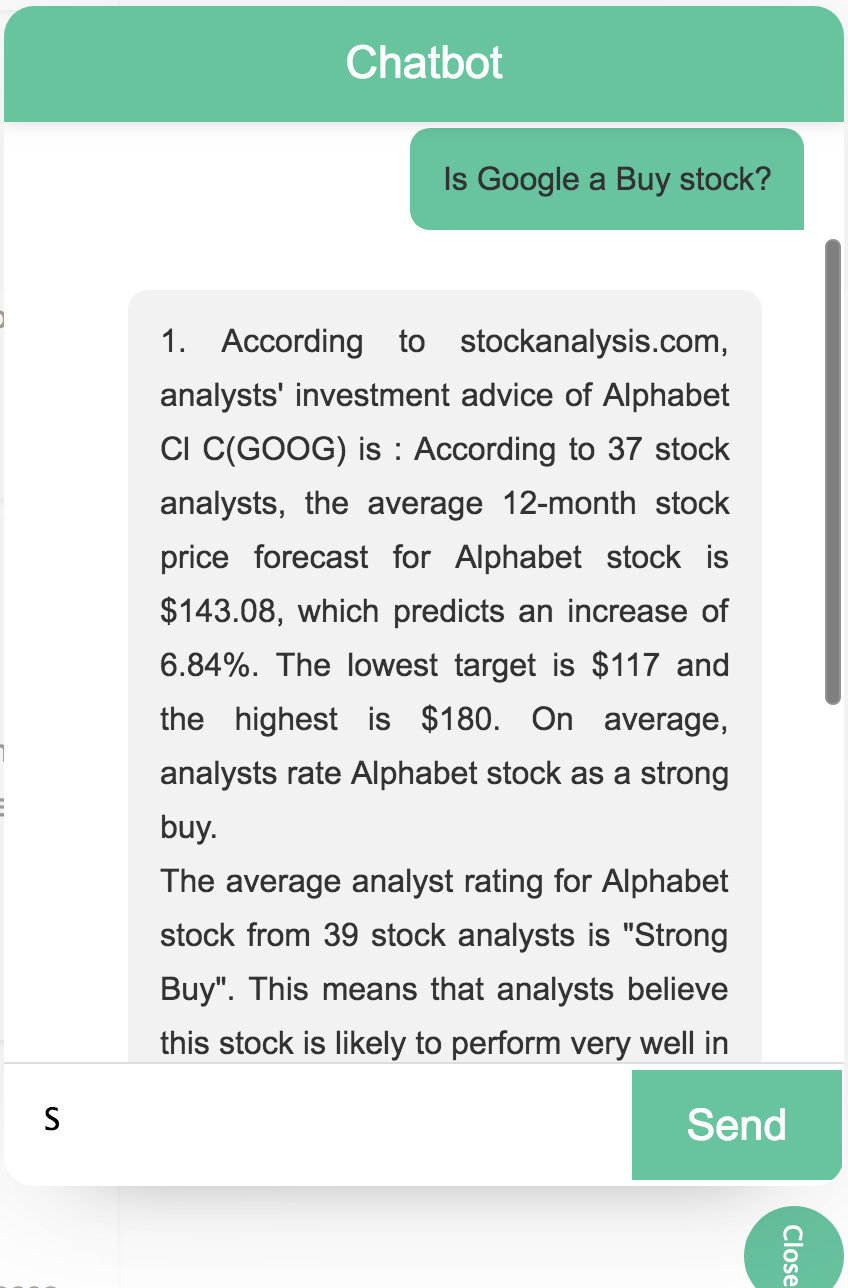This screenshot has height=1288, width=848.
Task: Click the Chatbot header title
Action: tap(424, 62)
